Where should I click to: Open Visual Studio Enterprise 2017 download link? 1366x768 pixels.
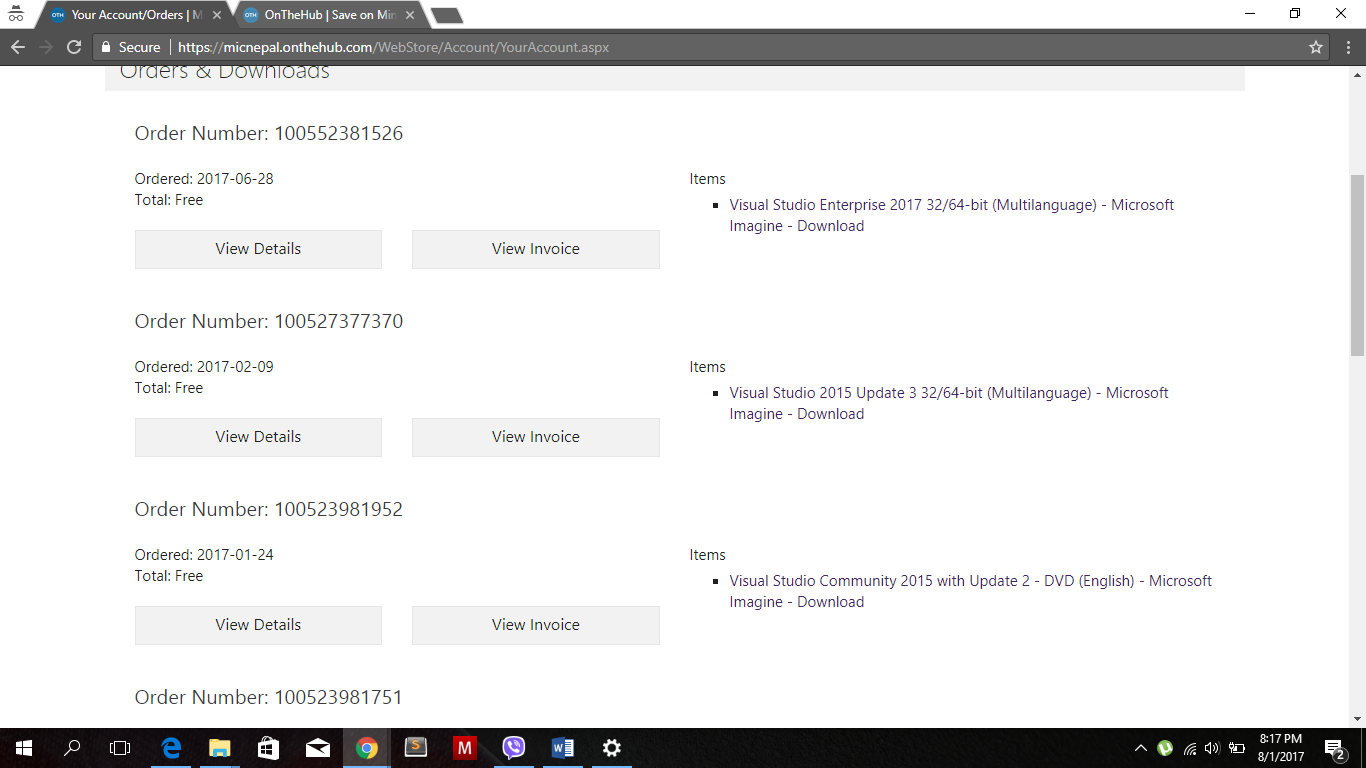coord(951,215)
